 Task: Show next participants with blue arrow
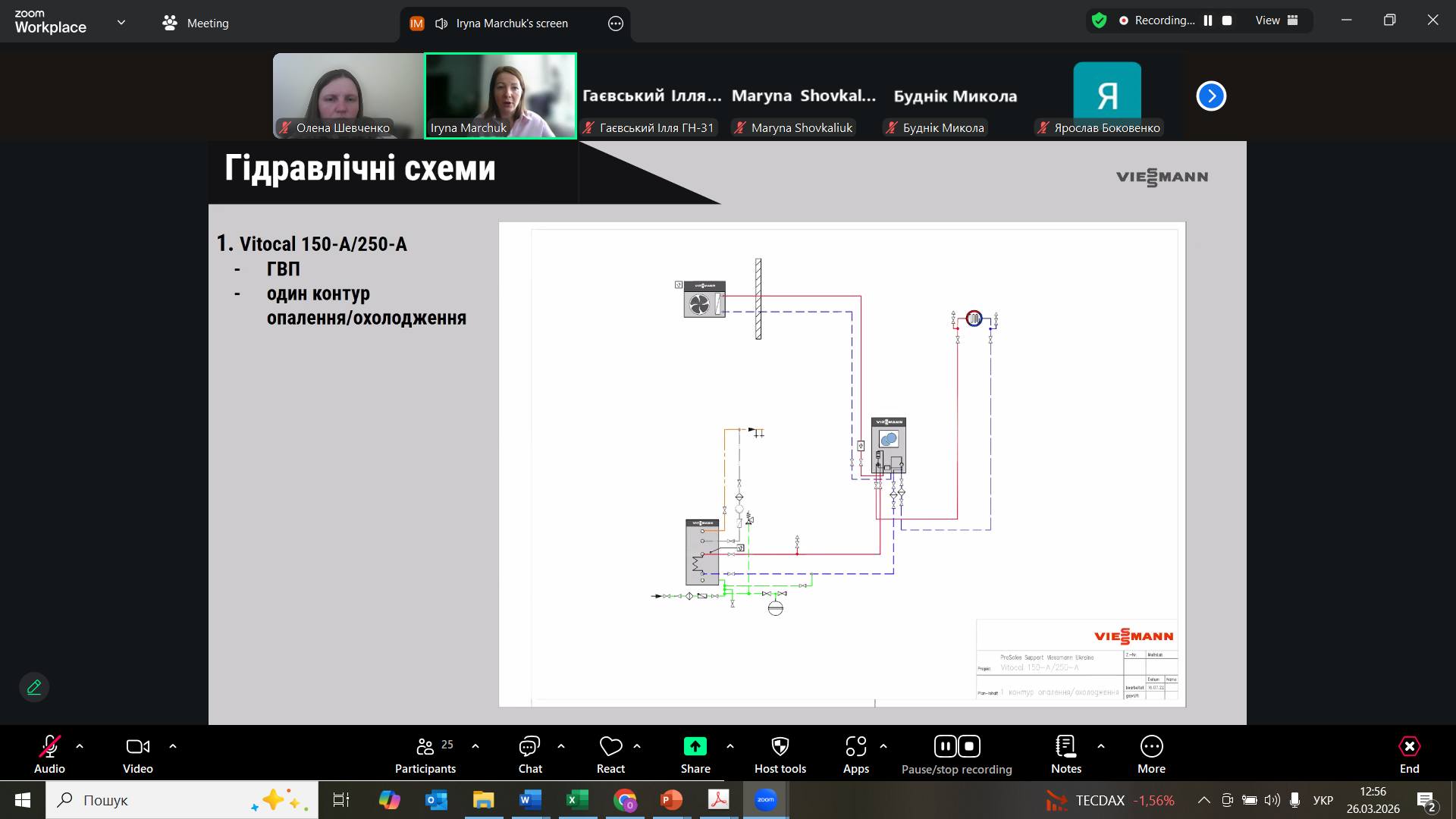point(1210,96)
